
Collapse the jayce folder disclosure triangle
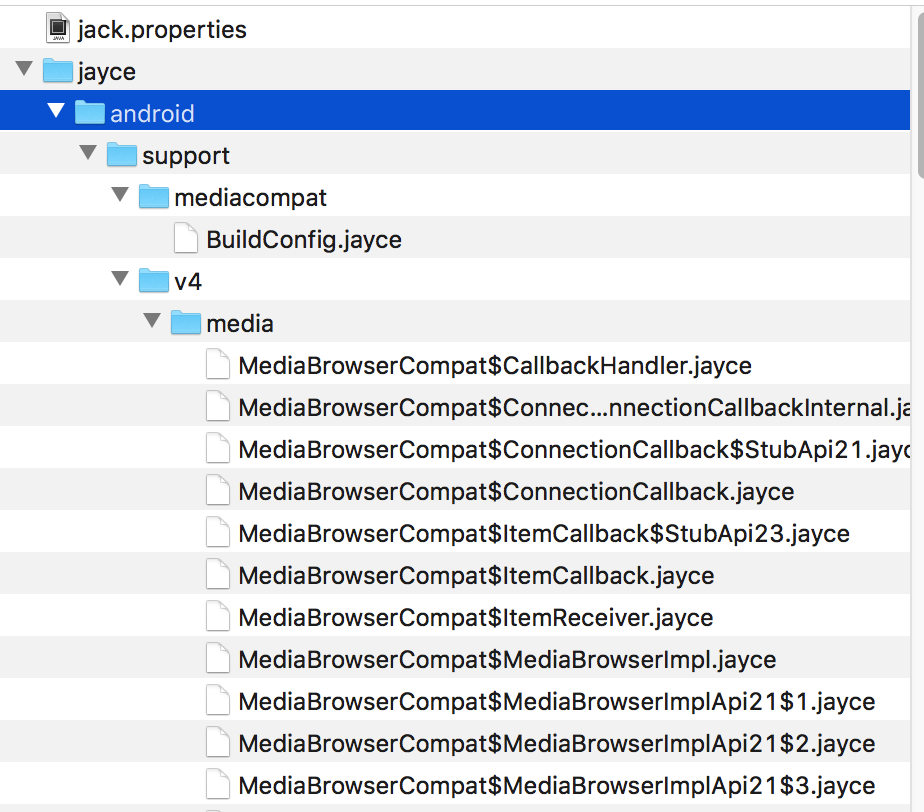coord(24,71)
